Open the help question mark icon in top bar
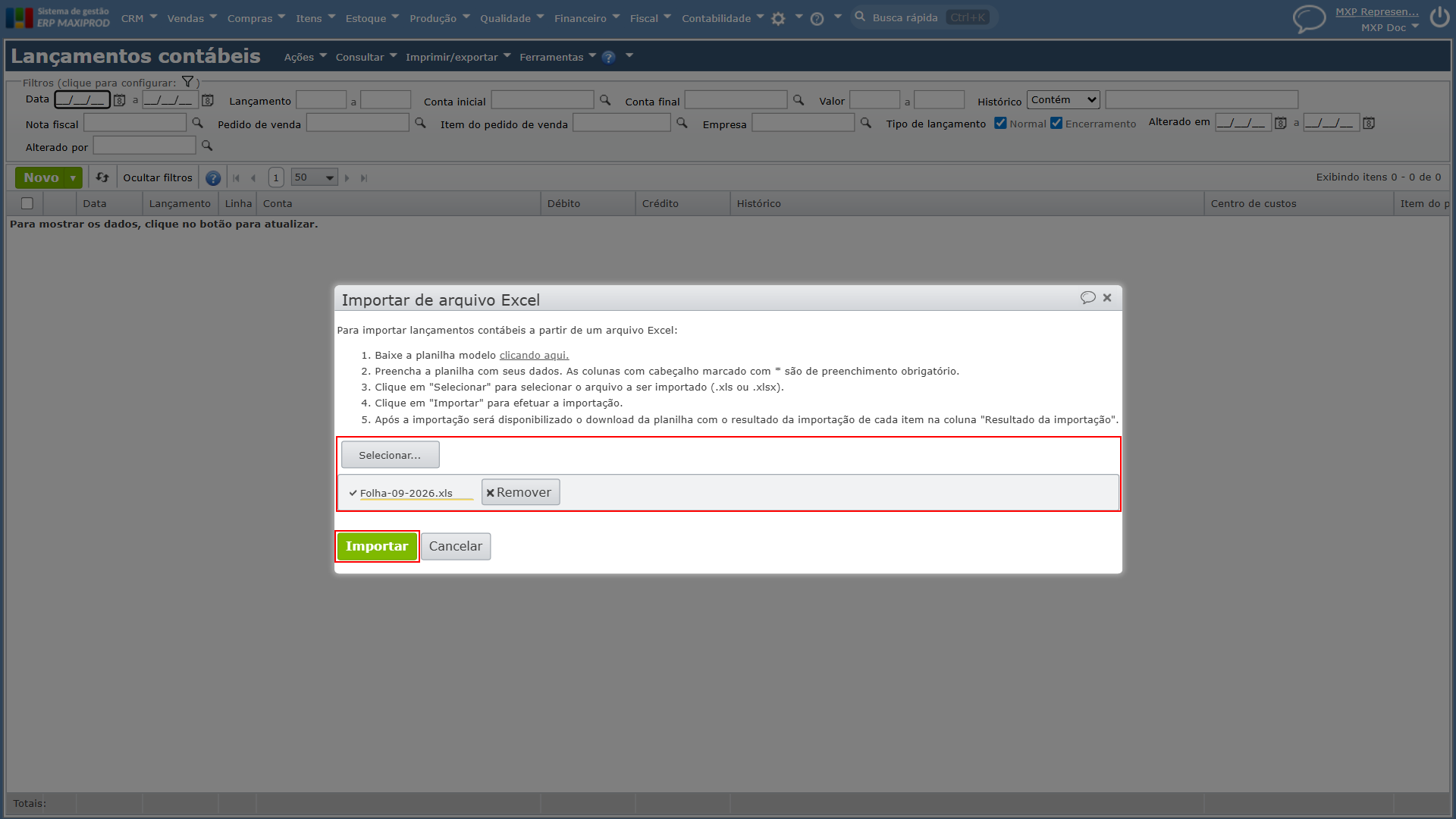The image size is (1456, 819). 817,18
